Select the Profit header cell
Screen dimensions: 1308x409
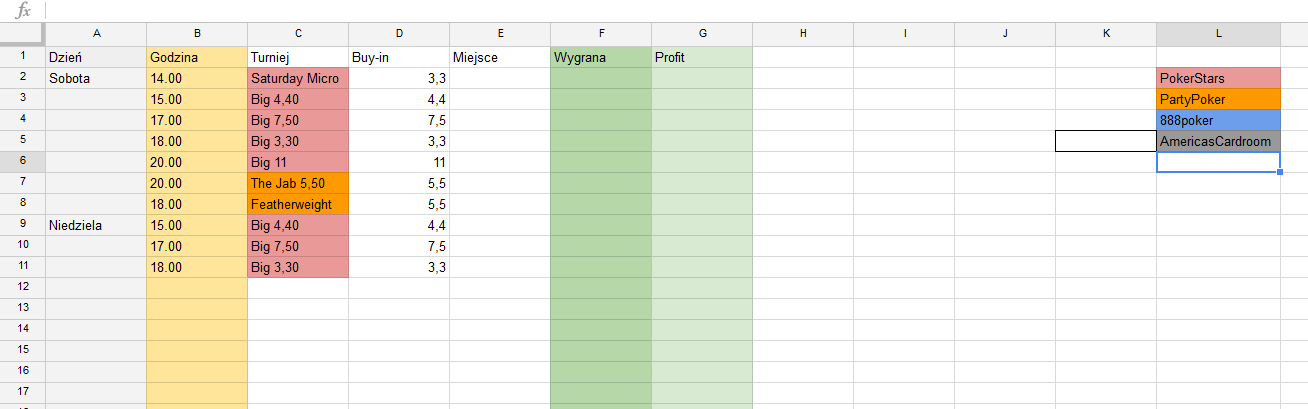click(701, 57)
